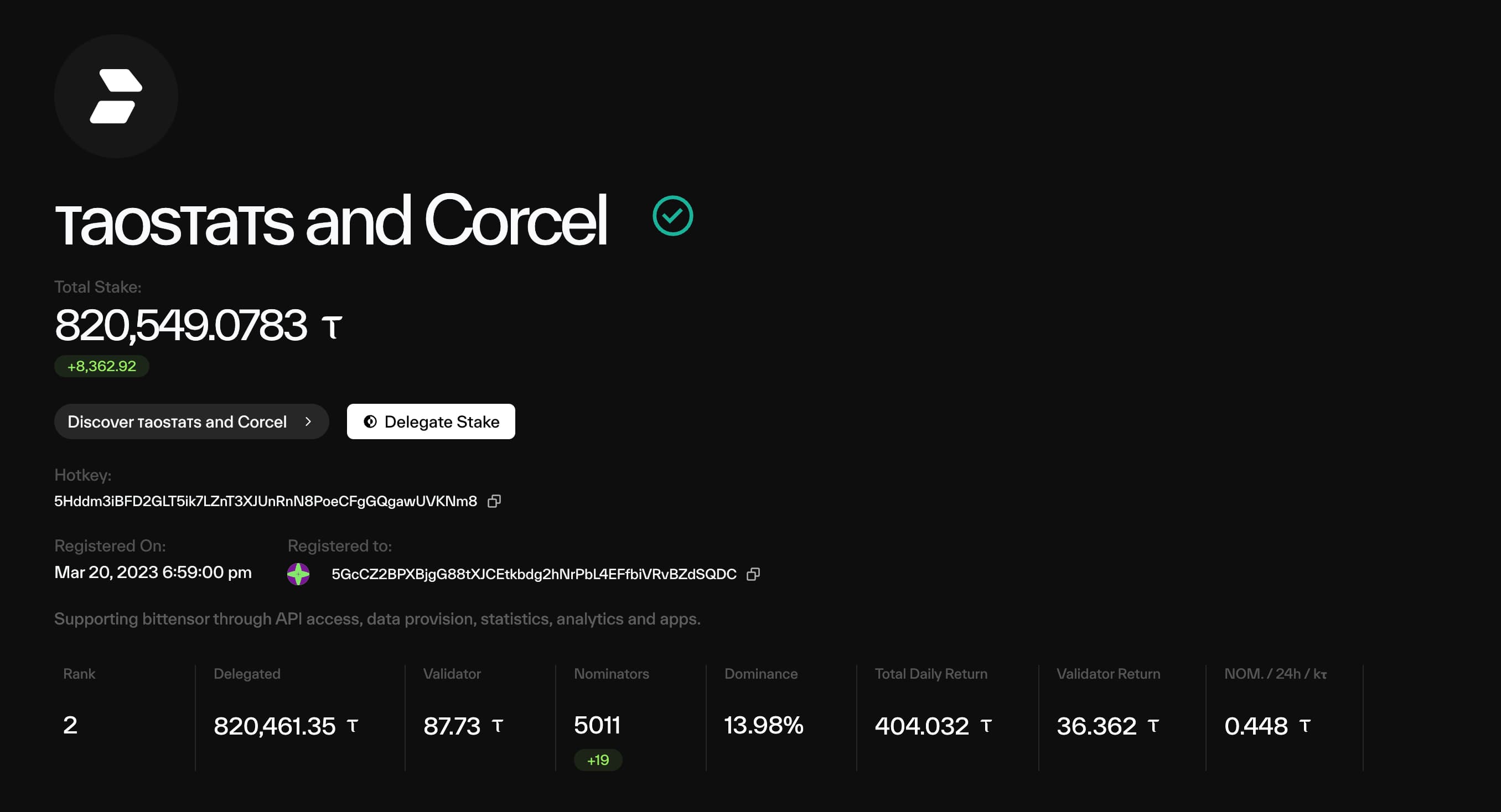Screen dimensions: 1501x812
Task: Click the tao symbol next to Total Stake
Action: [332, 327]
